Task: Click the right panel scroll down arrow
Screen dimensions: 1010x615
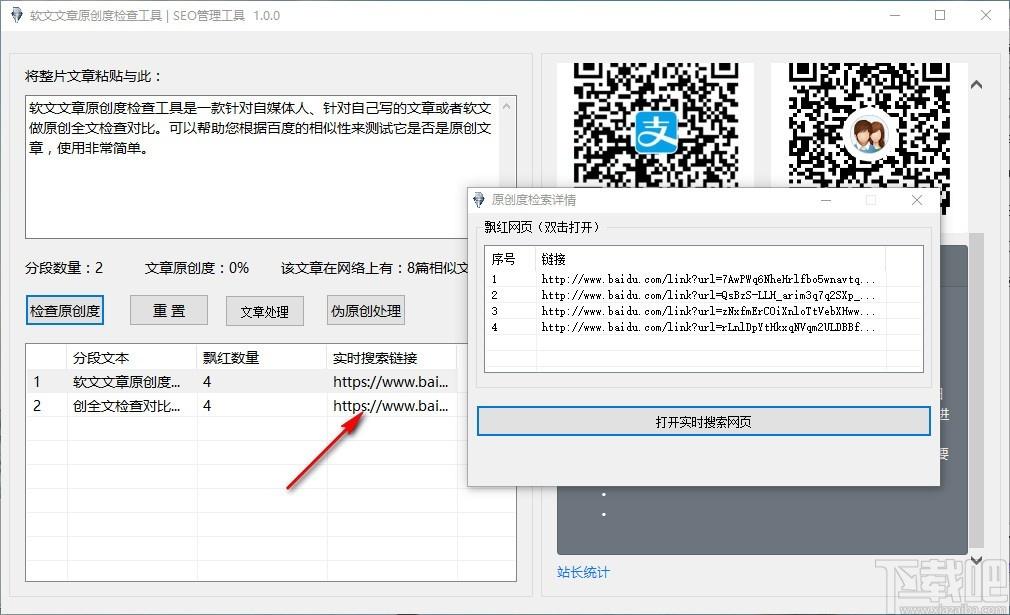Action: pyautogui.click(x=977, y=560)
